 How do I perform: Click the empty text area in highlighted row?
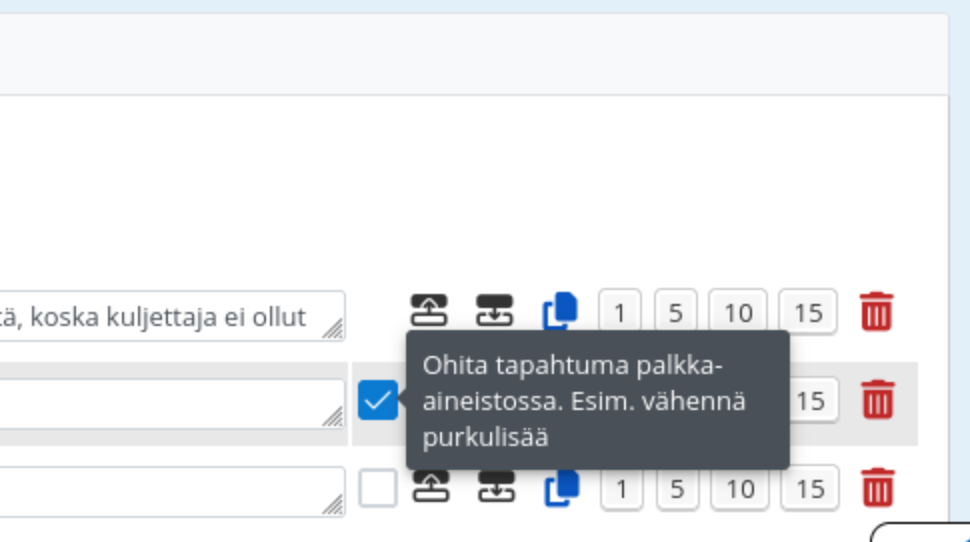point(172,404)
